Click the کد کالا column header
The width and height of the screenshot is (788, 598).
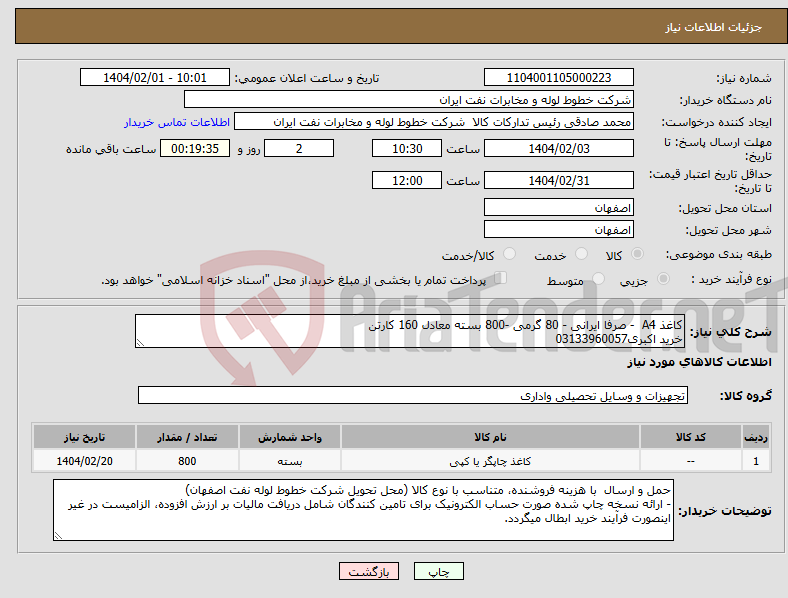[691, 437]
